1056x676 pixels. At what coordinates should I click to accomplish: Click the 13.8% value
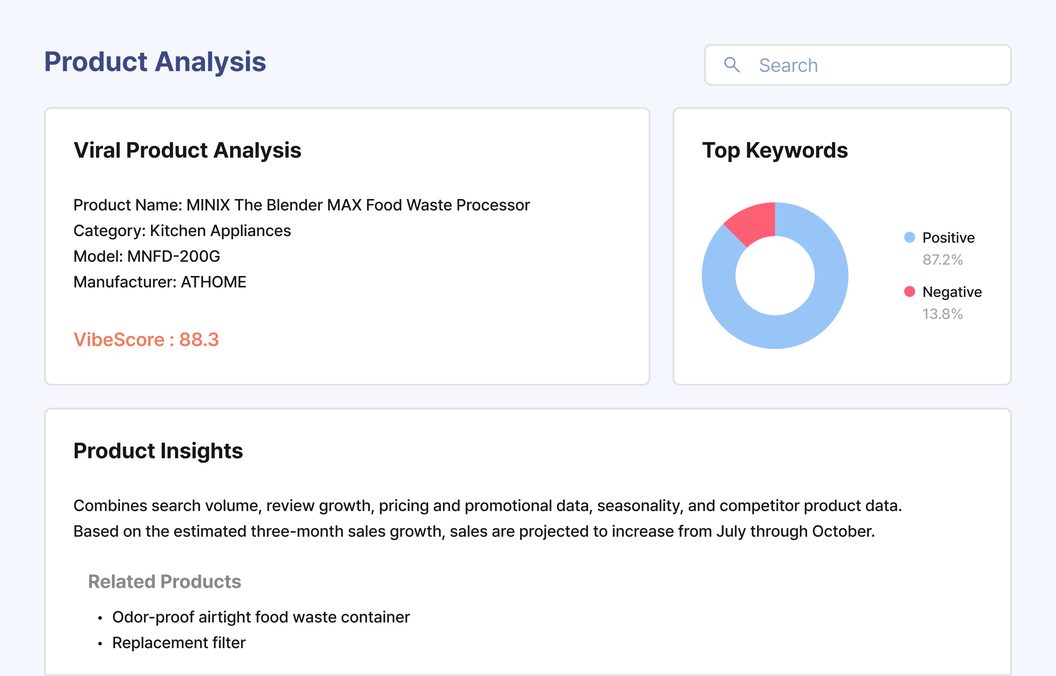[x=942, y=314]
